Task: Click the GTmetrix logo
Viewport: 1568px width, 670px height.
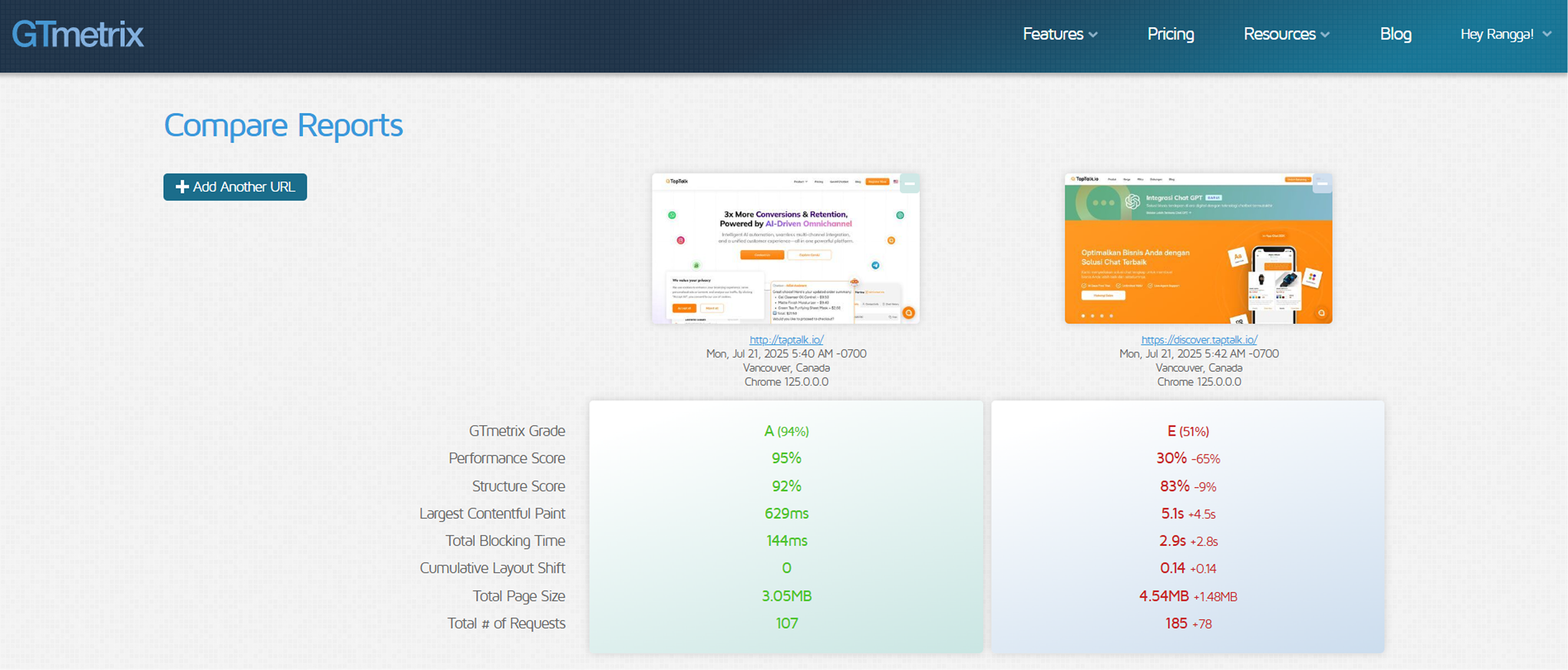Action: coord(78,34)
